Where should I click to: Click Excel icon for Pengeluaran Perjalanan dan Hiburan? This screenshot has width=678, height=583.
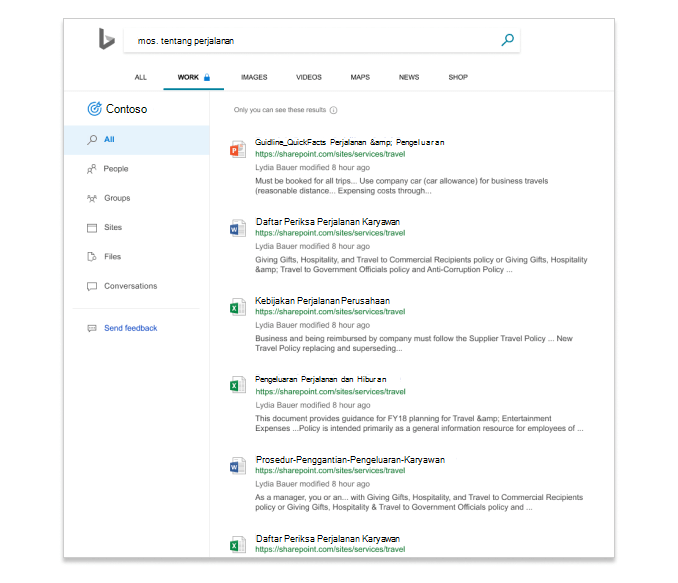(238, 385)
